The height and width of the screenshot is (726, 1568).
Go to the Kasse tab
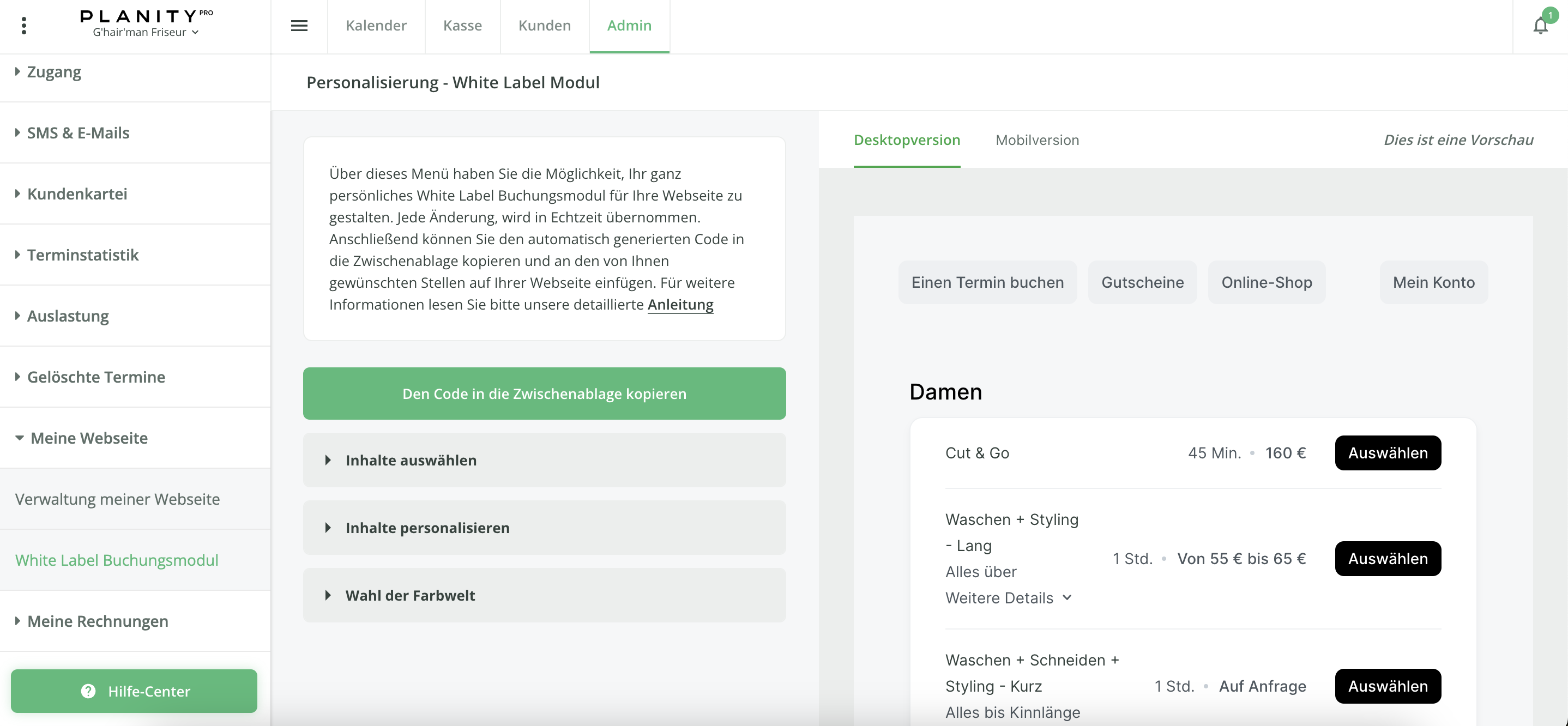[462, 26]
